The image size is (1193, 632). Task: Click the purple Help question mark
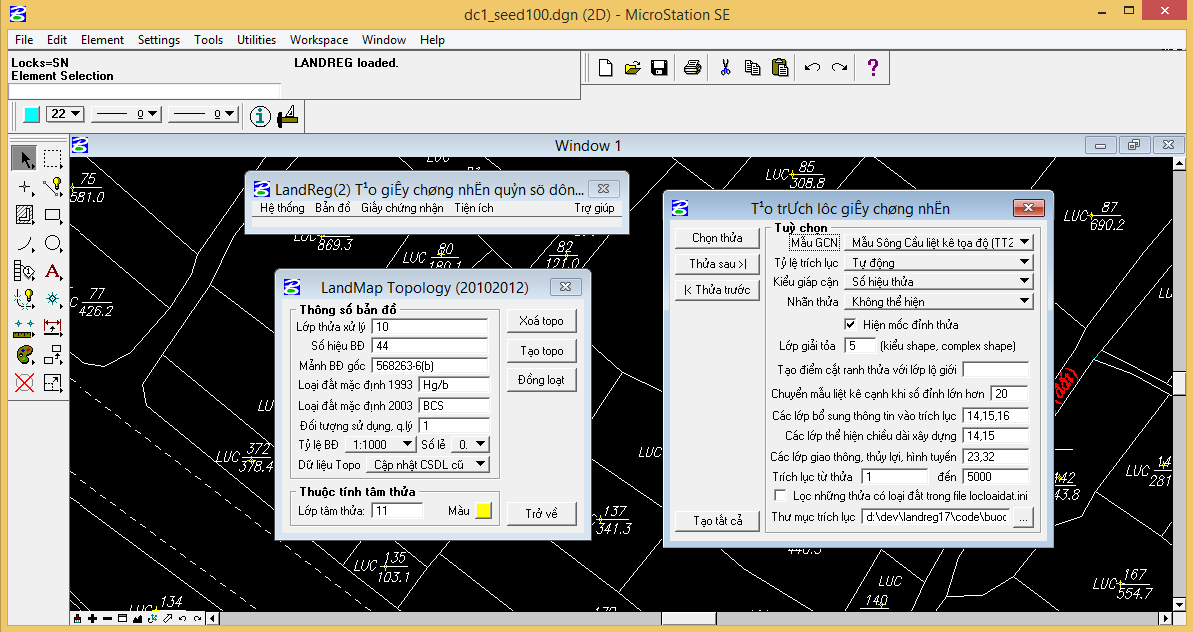pyautogui.click(x=873, y=68)
